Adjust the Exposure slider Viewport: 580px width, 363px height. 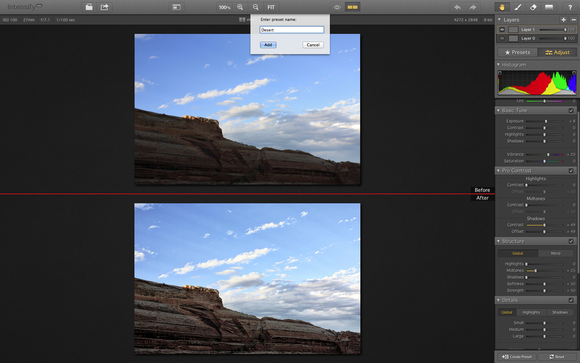click(544, 121)
